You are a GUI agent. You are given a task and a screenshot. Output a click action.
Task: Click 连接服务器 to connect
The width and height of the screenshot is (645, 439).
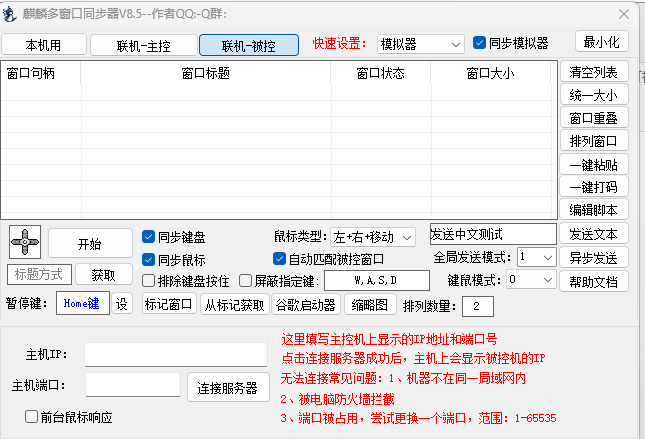point(228,388)
